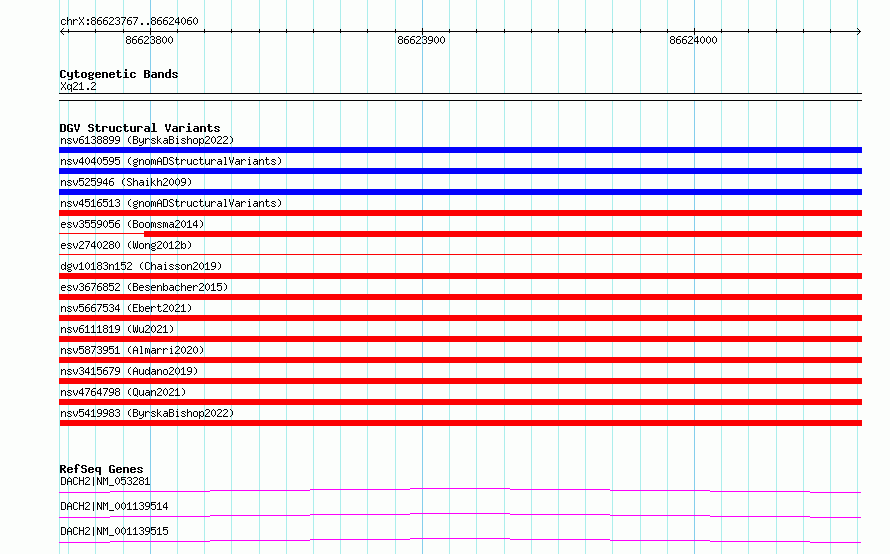The height and width of the screenshot is (554, 890).
Task: Open variant nsv5873951 (Almarri2020) label
Action: click(x=132, y=350)
